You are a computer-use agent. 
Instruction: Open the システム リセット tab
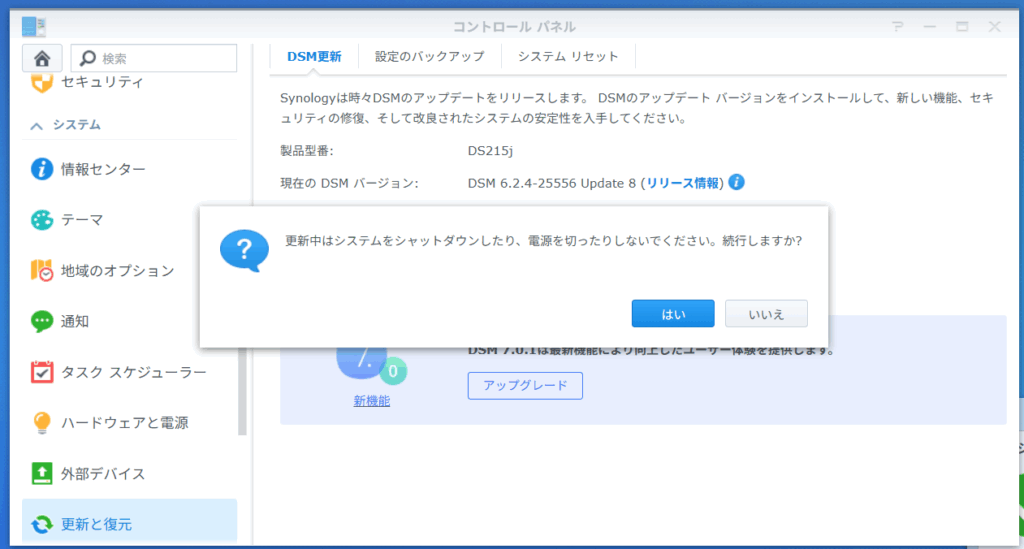(568, 57)
